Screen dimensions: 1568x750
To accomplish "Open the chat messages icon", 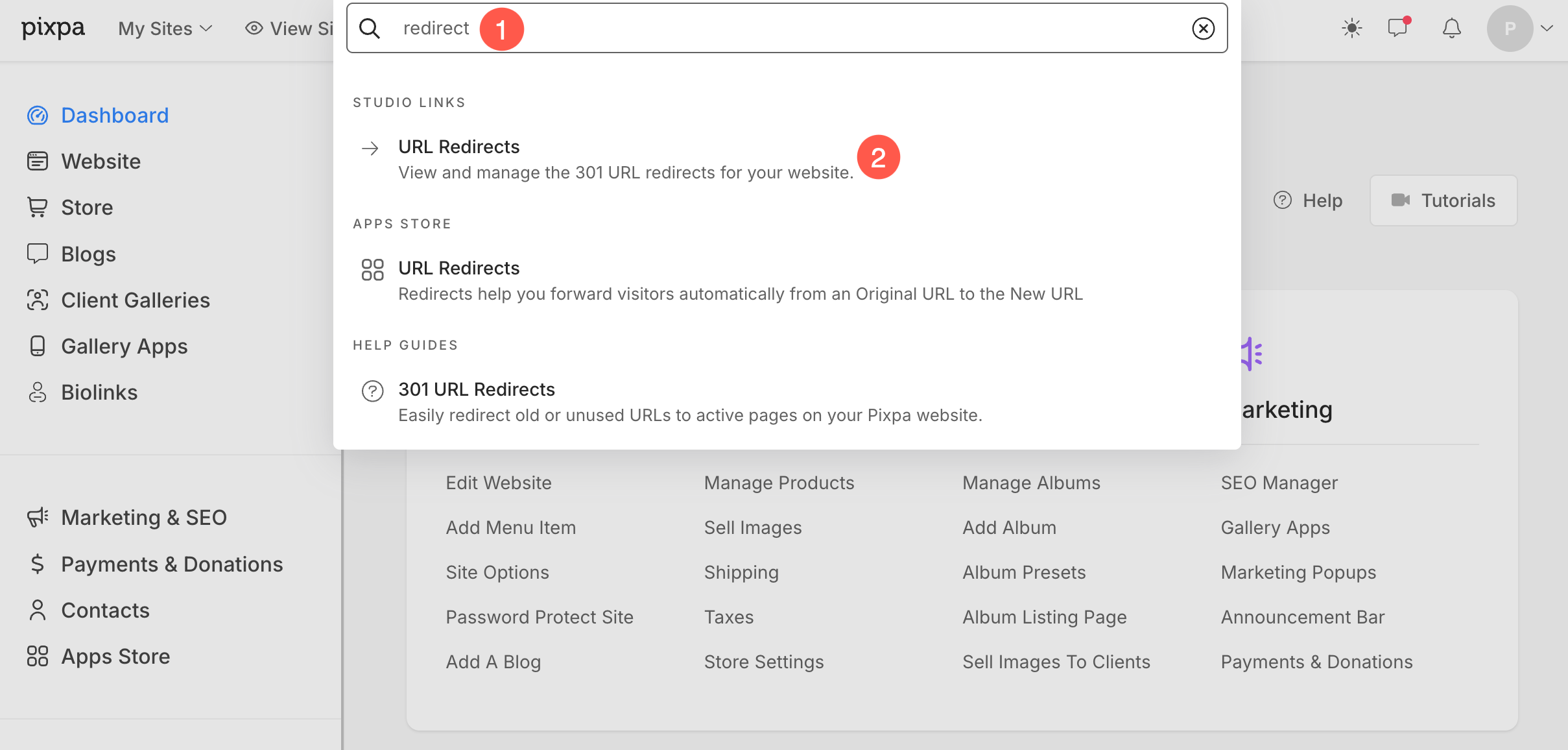I will [1397, 29].
